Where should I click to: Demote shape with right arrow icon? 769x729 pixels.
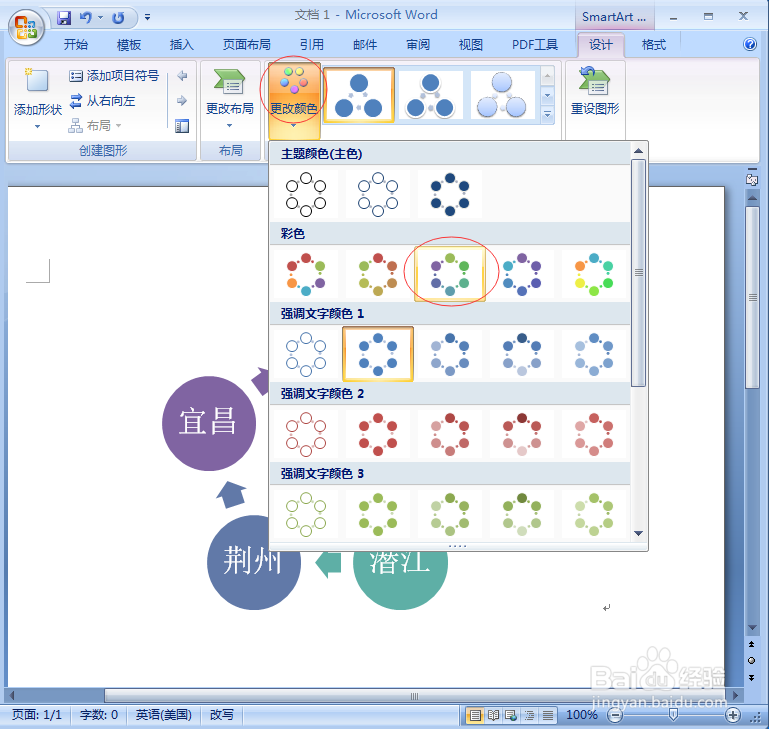182,101
